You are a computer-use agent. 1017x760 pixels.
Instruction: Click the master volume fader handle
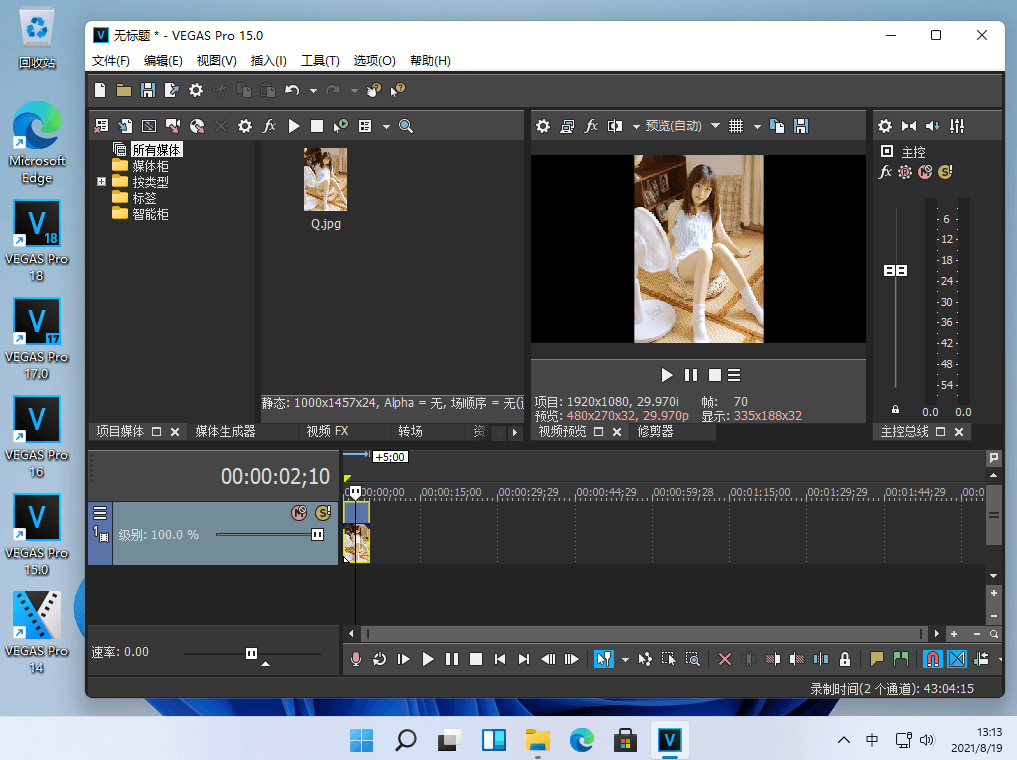(896, 270)
